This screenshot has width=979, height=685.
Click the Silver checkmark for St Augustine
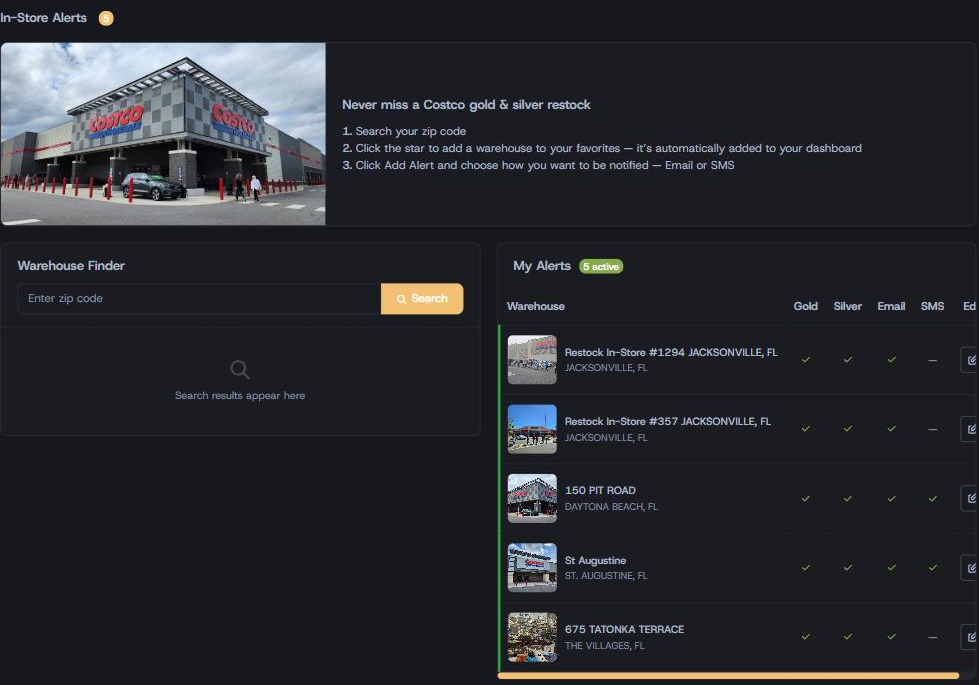(x=847, y=568)
